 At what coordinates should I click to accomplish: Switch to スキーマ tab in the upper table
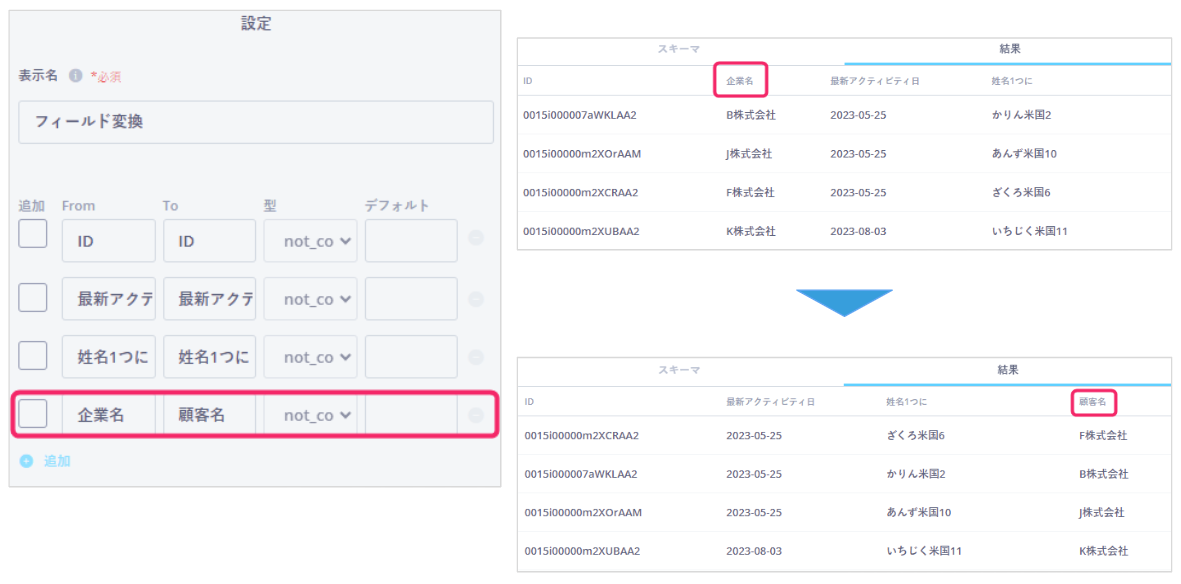679,49
